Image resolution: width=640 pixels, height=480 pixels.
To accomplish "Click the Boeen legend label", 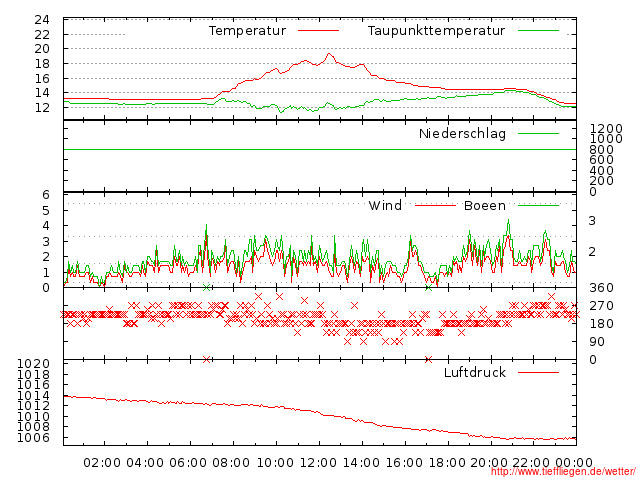I will (x=485, y=205).
